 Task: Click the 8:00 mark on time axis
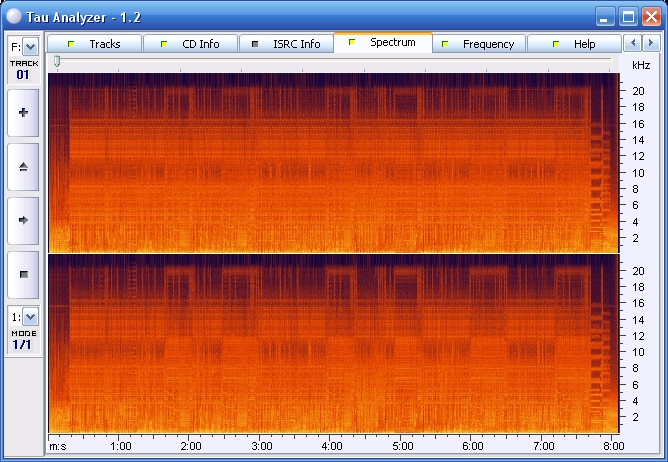click(614, 445)
